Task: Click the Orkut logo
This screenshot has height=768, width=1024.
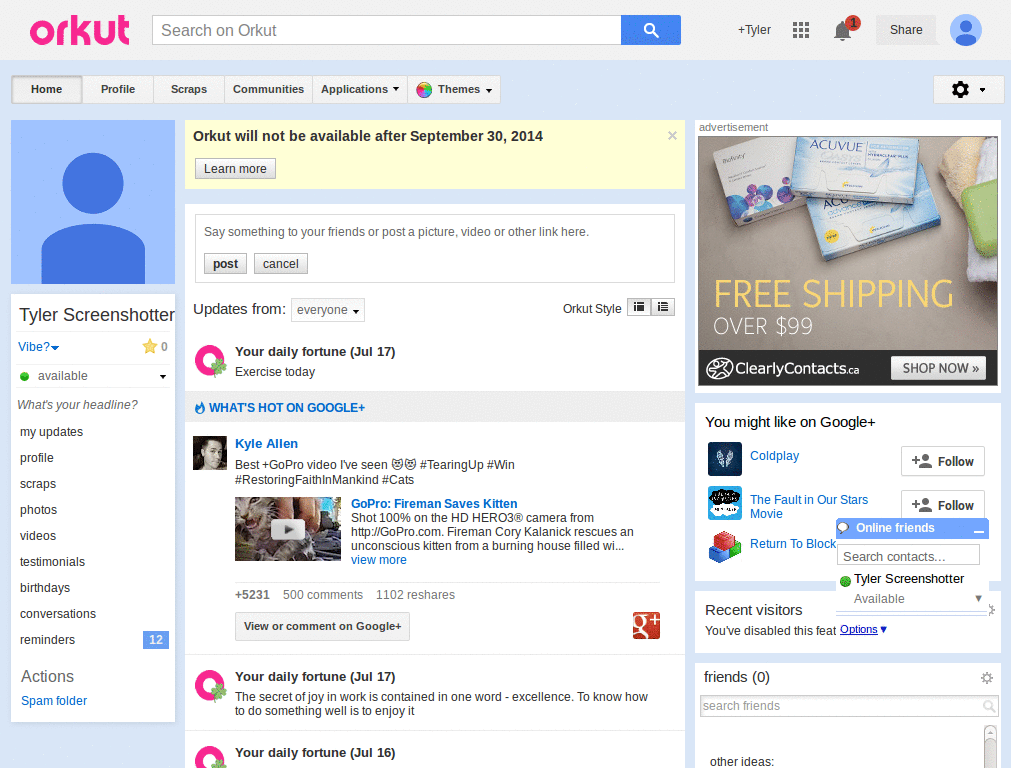Action: (x=80, y=30)
